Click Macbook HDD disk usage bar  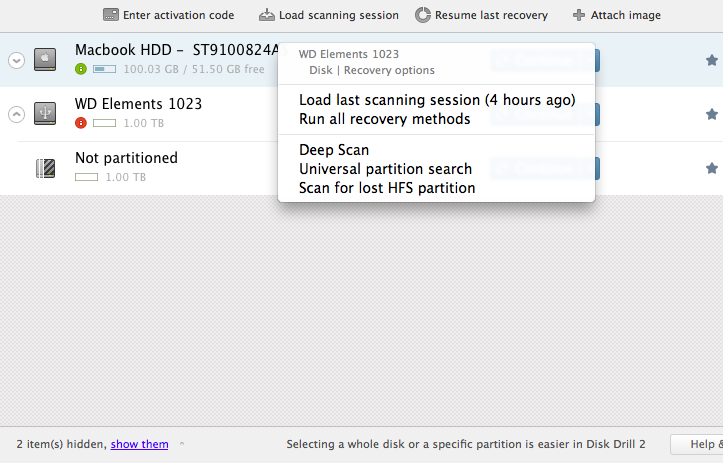pos(105,69)
